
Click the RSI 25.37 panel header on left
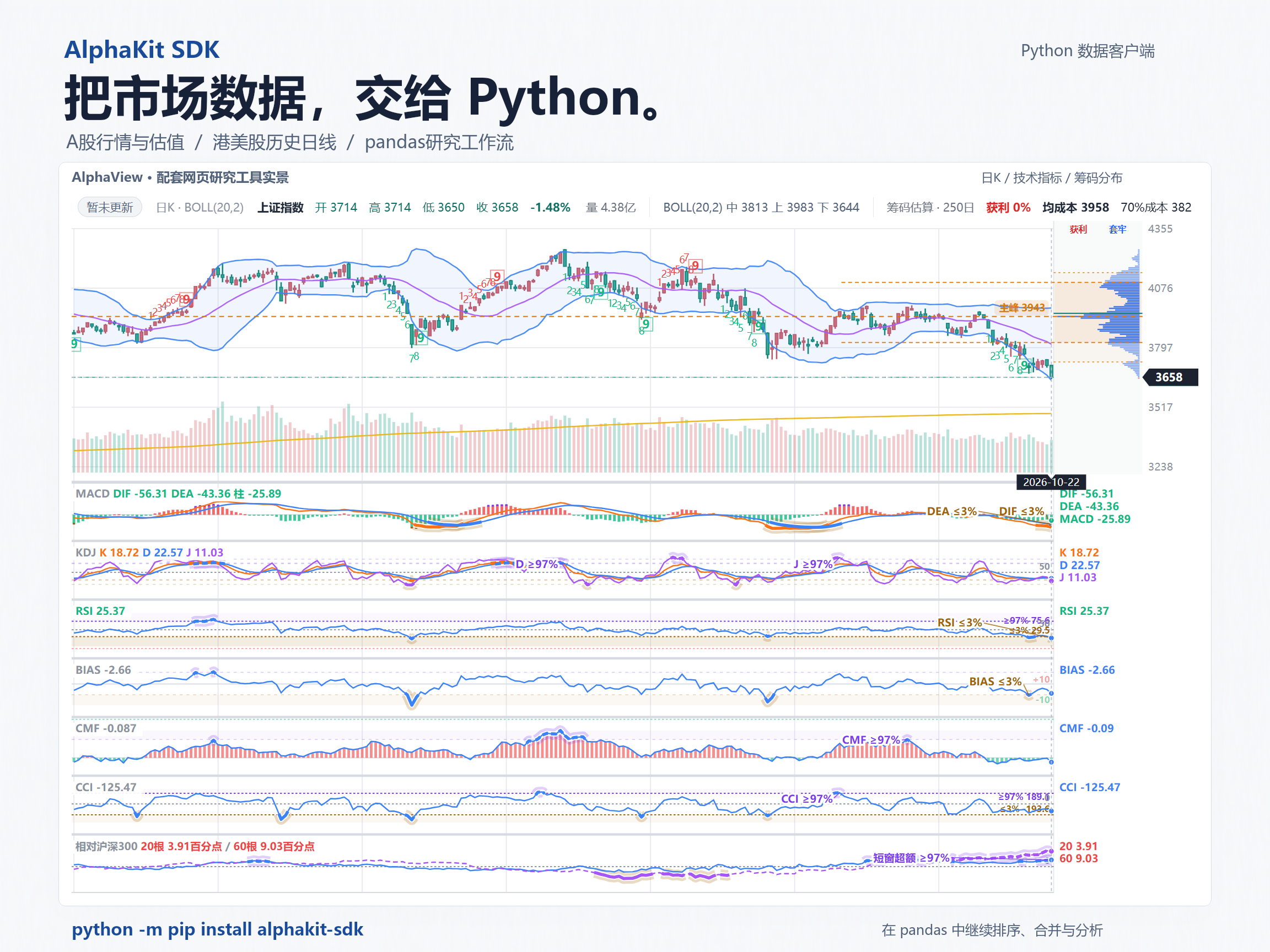click(100, 610)
